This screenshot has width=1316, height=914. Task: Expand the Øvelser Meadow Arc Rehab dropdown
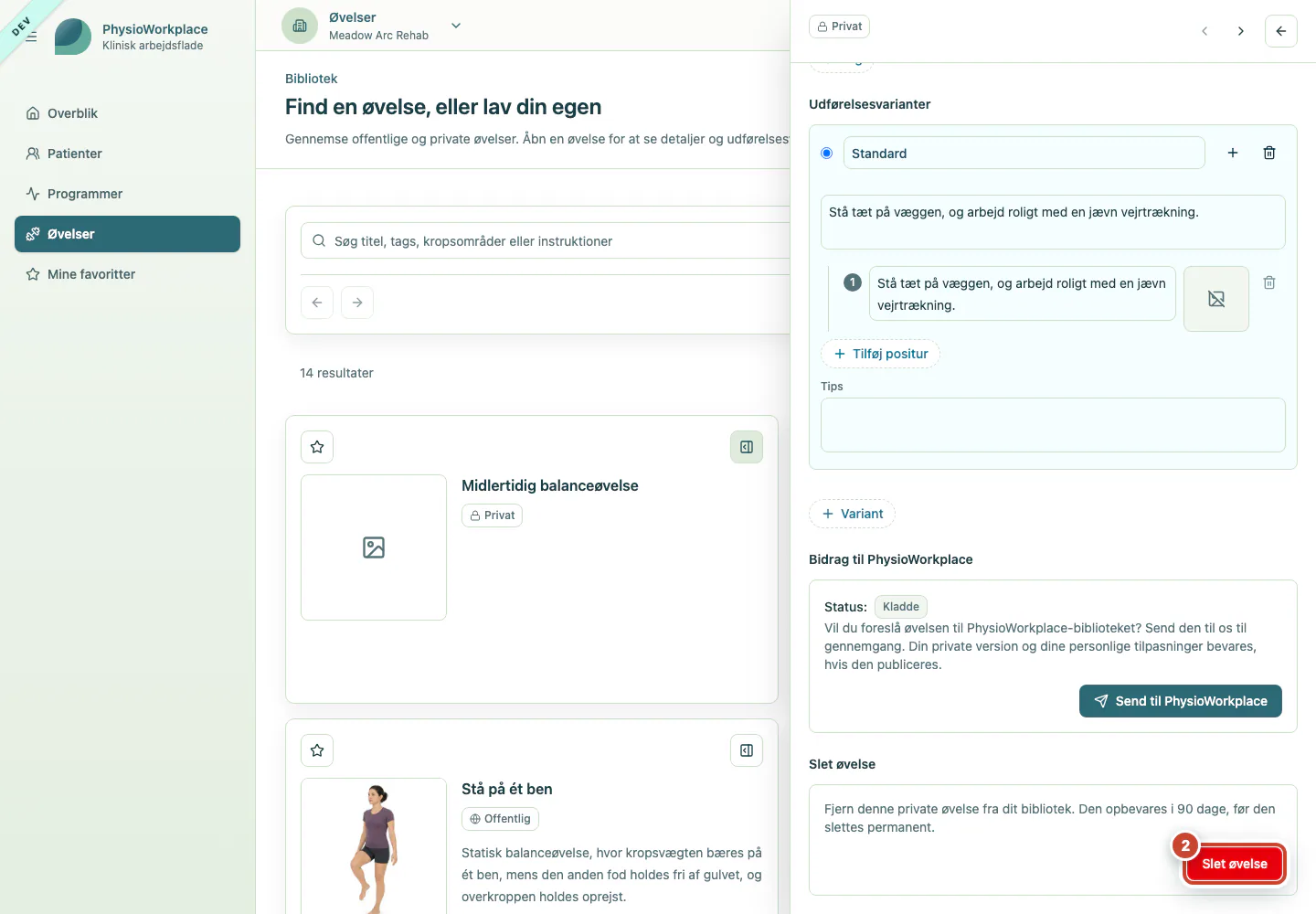click(456, 26)
